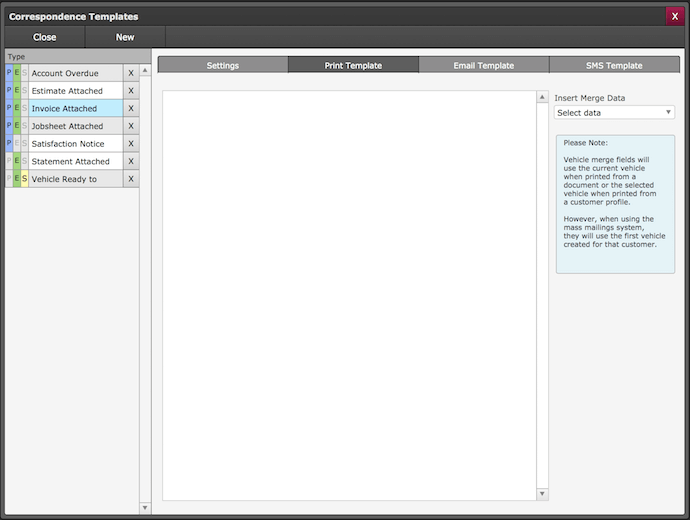Click the blue P indicator for Account Overdue
The height and width of the screenshot is (520, 690).
9,73
